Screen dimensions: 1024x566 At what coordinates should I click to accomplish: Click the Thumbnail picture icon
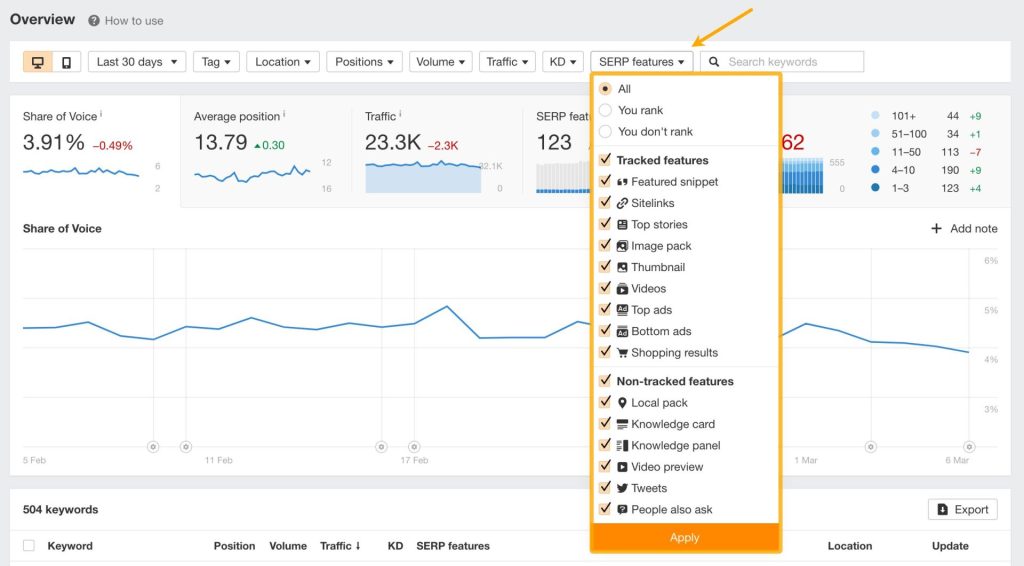[x=622, y=267]
